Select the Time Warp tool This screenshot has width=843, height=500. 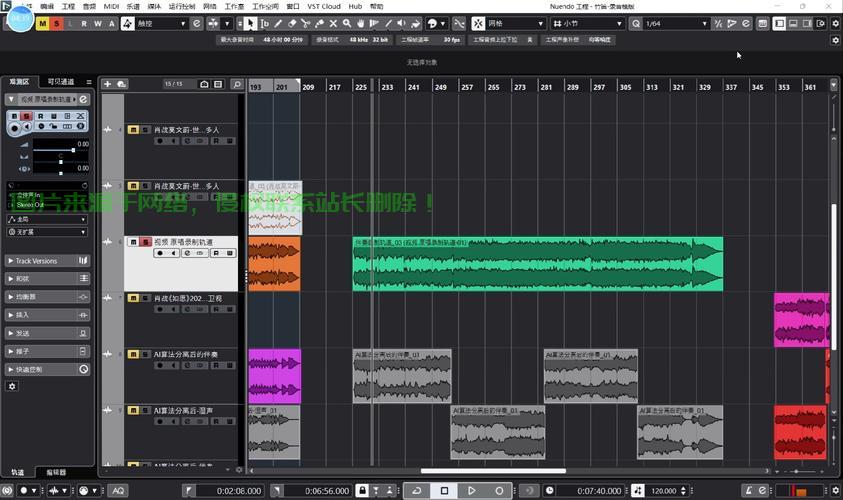click(375, 24)
